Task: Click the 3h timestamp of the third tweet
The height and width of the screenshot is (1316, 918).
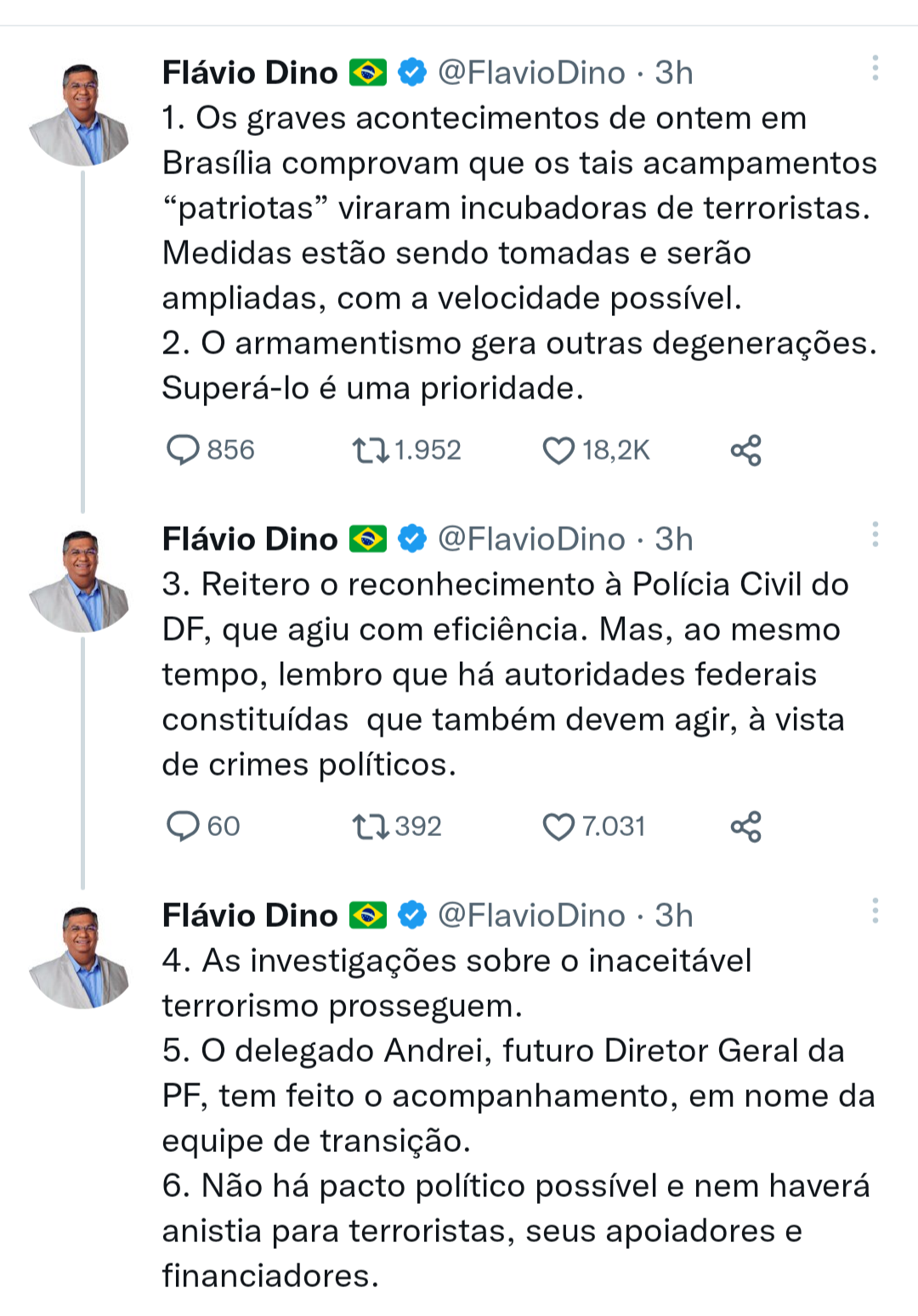Action: (674, 916)
